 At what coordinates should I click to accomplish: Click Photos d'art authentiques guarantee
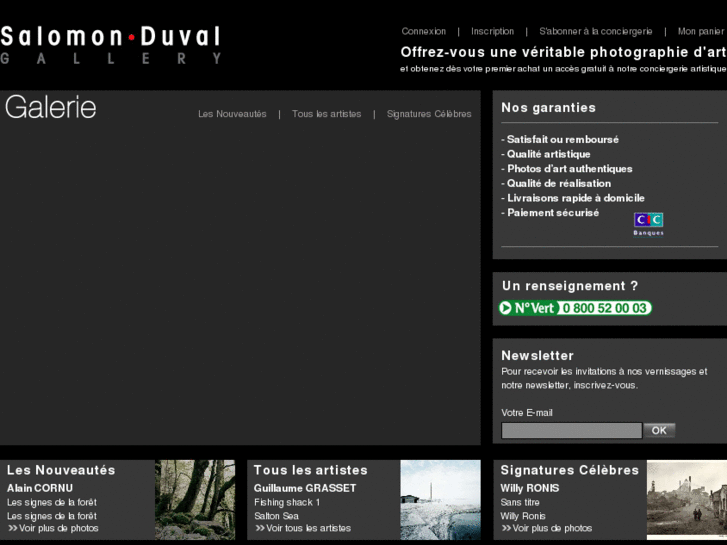[x=567, y=169]
